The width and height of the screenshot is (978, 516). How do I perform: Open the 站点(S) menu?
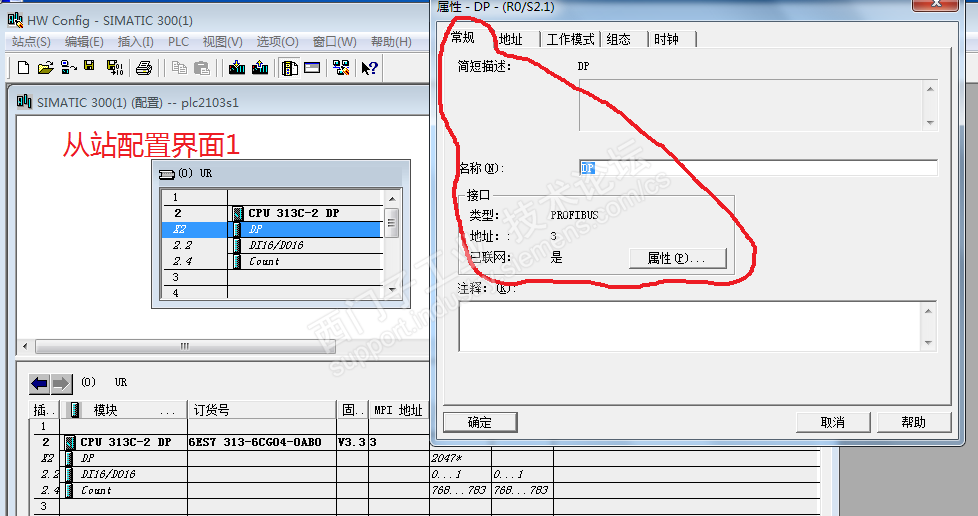click(31, 42)
